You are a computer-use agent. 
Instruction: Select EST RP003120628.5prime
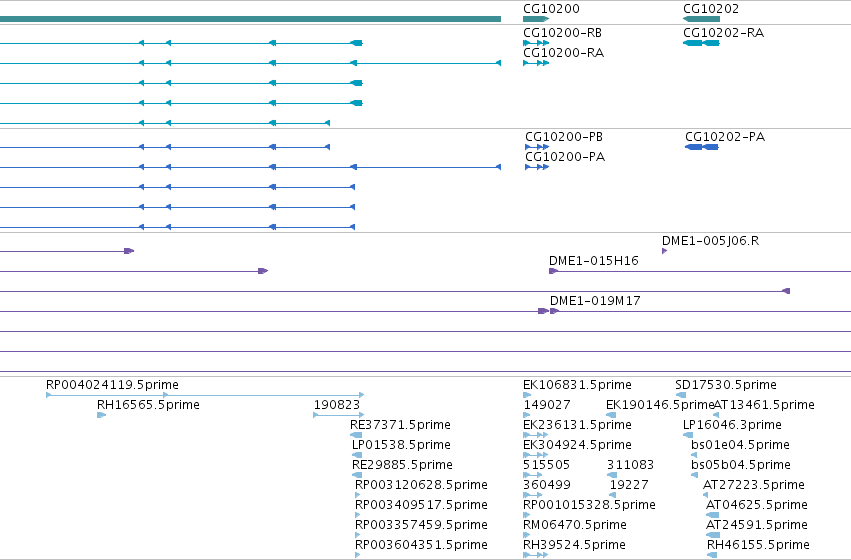click(x=421, y=485)
